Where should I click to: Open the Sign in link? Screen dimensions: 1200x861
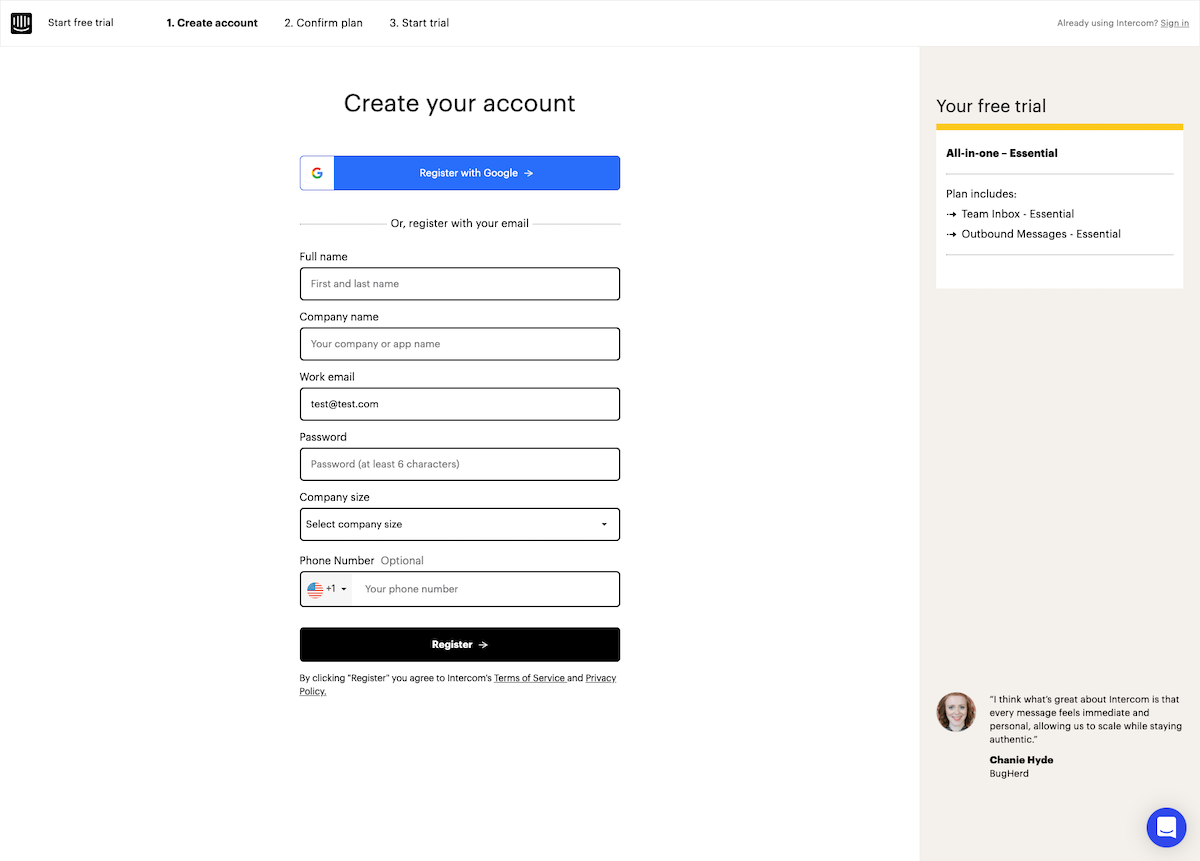[1175, 23]
